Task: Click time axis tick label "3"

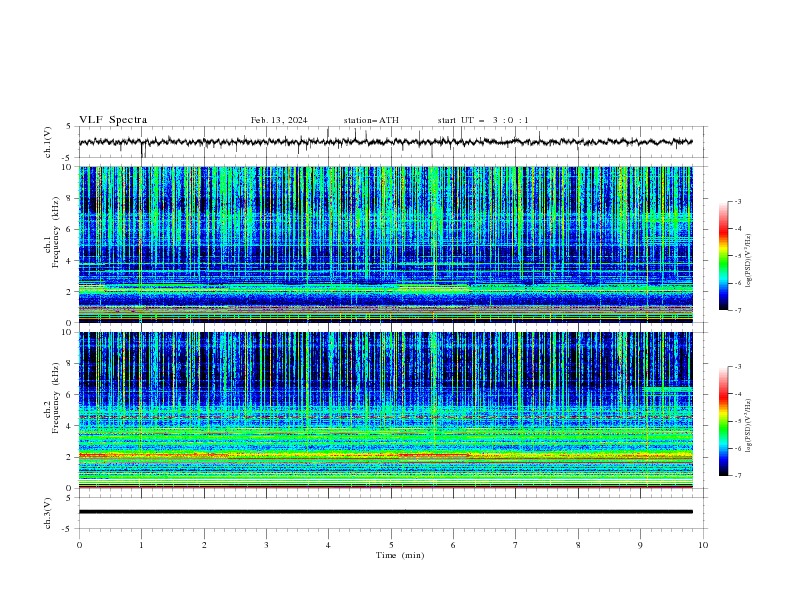Action: click(x=266, y=545)
